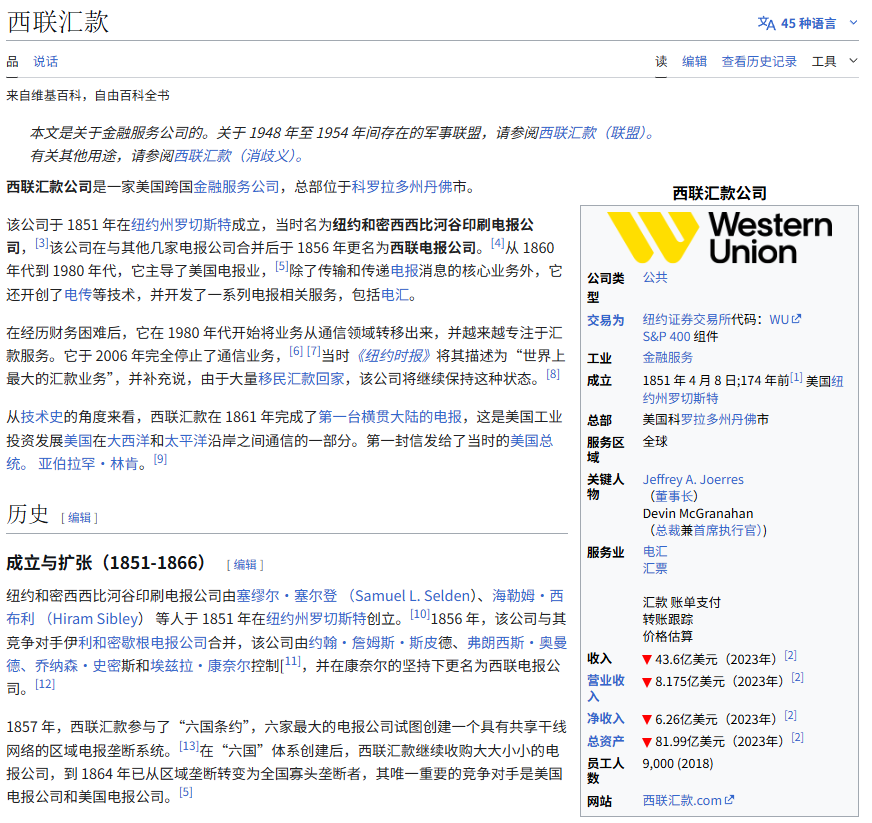This screenshot has width=872, height=823.
Task: Open 塞缪尔·塞尔登 link
Action: click(x=286, y=596)
